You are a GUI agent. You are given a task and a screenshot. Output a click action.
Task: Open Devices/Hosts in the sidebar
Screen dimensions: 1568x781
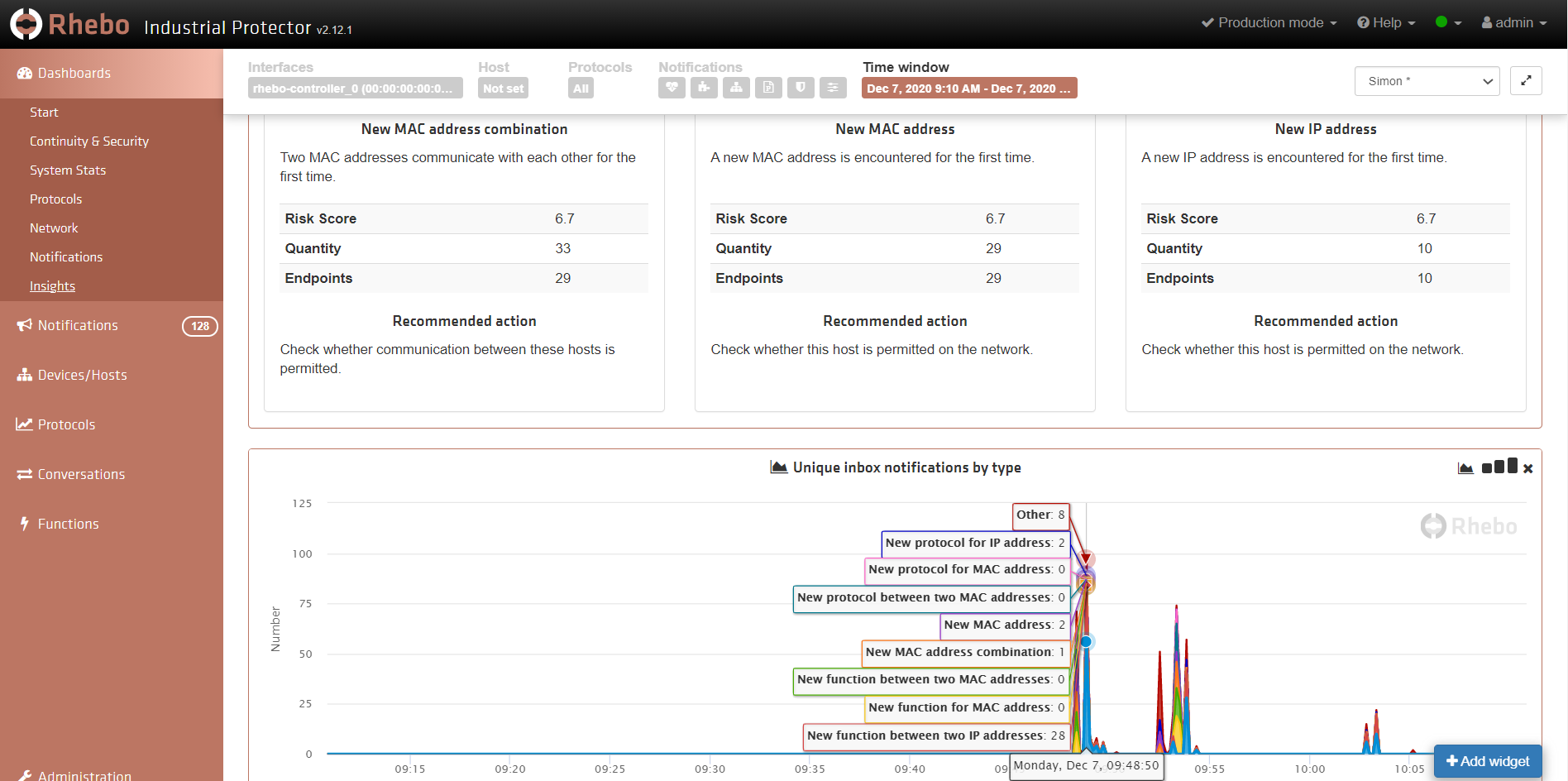(82, 375)
